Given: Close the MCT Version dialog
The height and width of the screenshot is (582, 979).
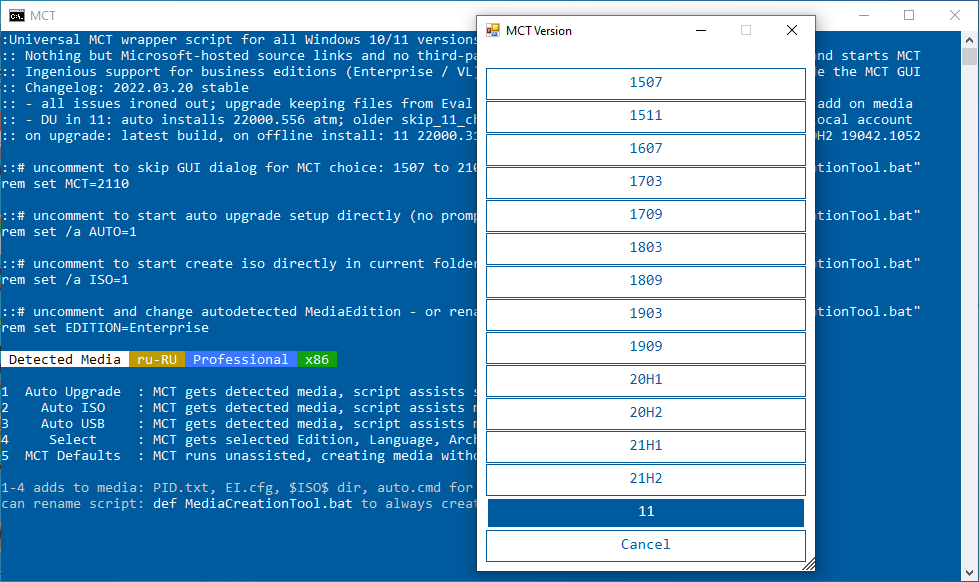Looking at the screenshot, I should [792, 31].
